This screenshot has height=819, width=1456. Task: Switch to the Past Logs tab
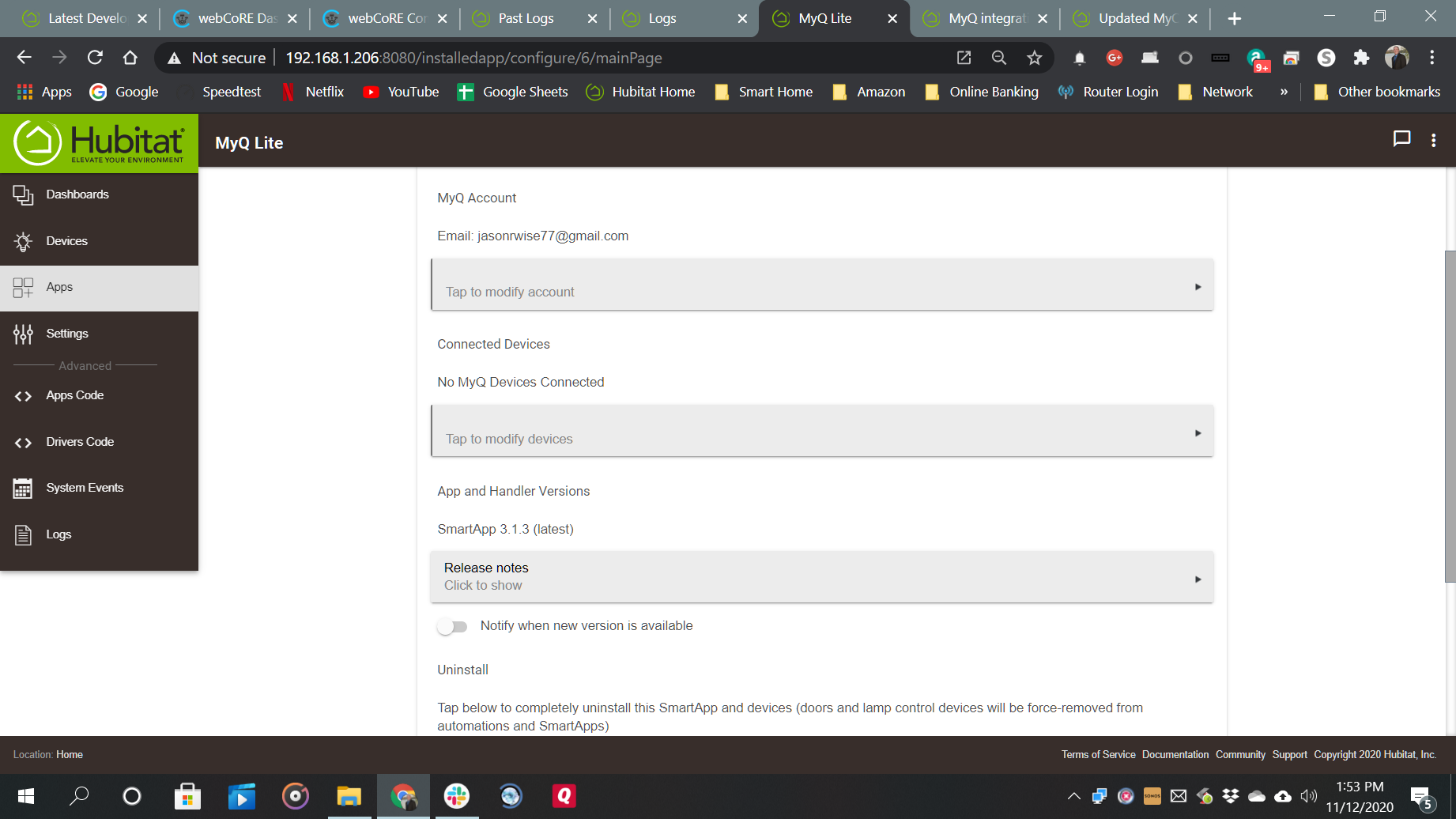(535, 19)
